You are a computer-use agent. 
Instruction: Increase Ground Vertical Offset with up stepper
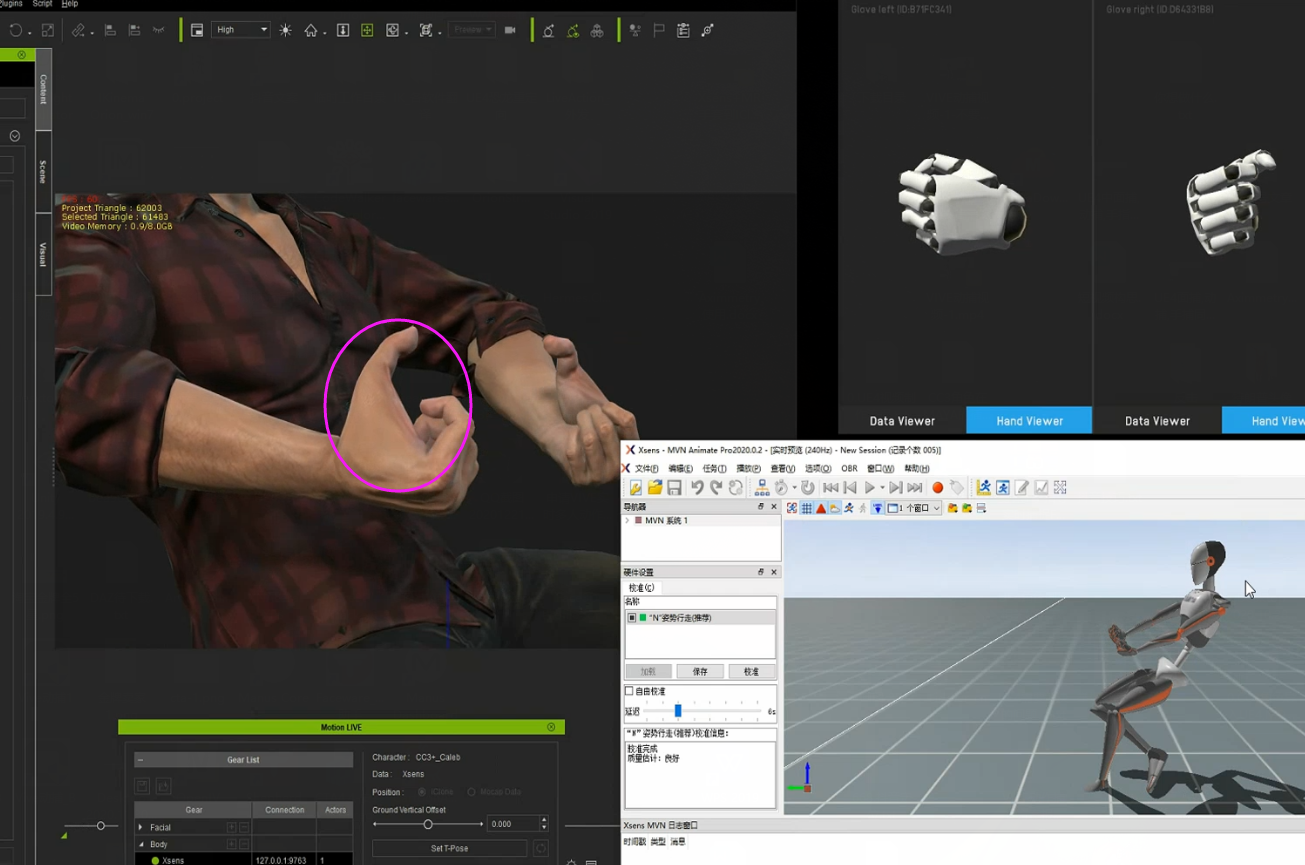(x=544, y=820)
